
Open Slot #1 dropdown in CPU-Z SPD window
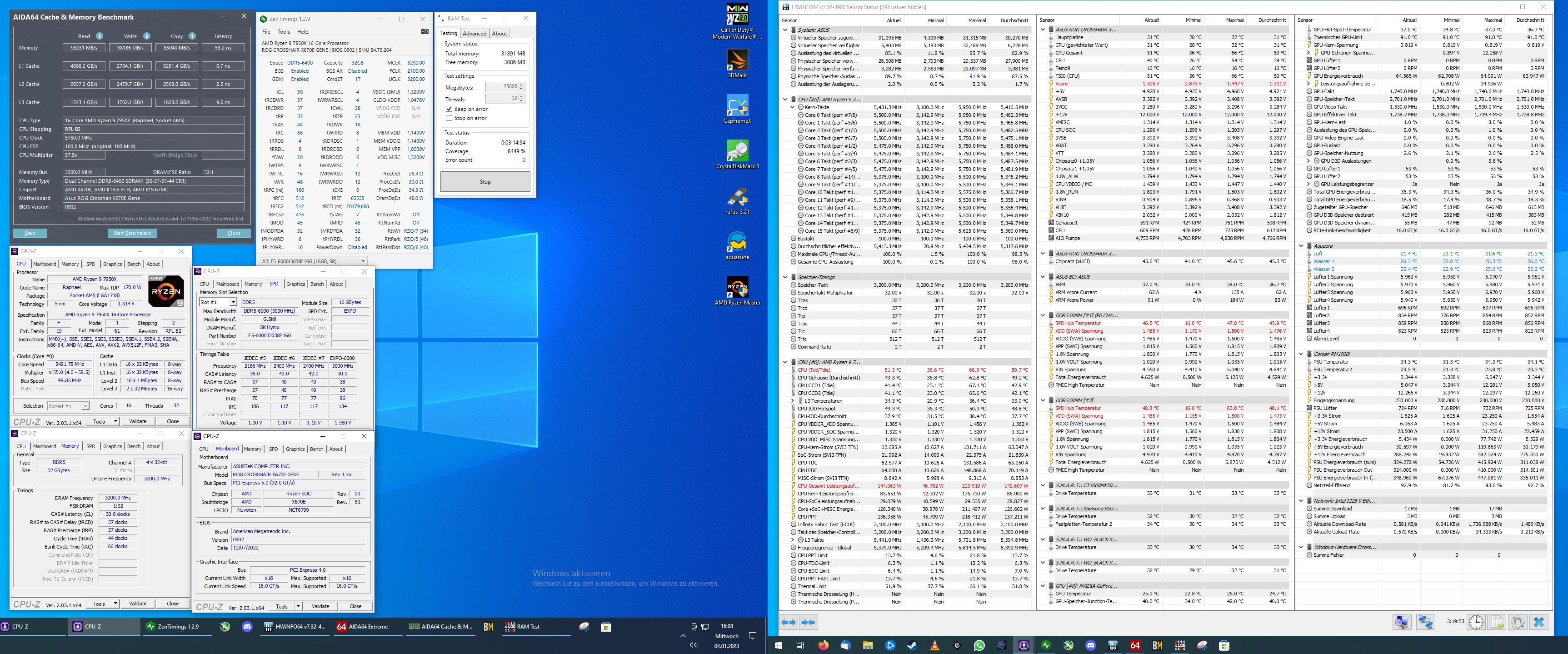point(218,302)
